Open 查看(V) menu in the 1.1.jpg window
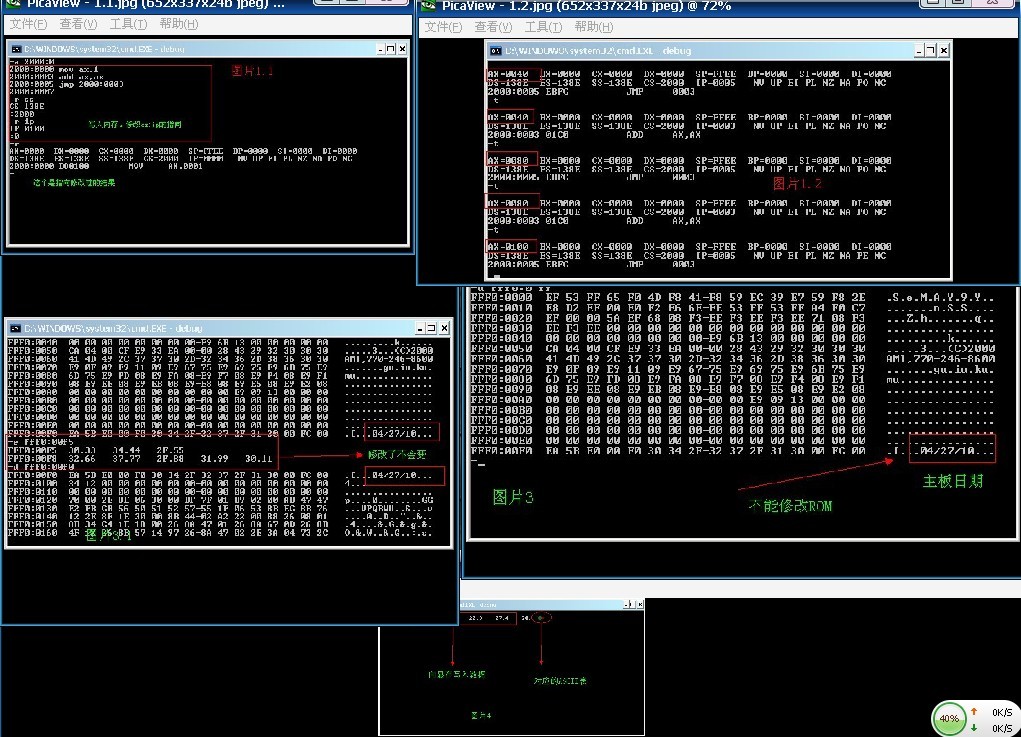1021x737 pixels. pyautogui.click(x=78, y=24)
